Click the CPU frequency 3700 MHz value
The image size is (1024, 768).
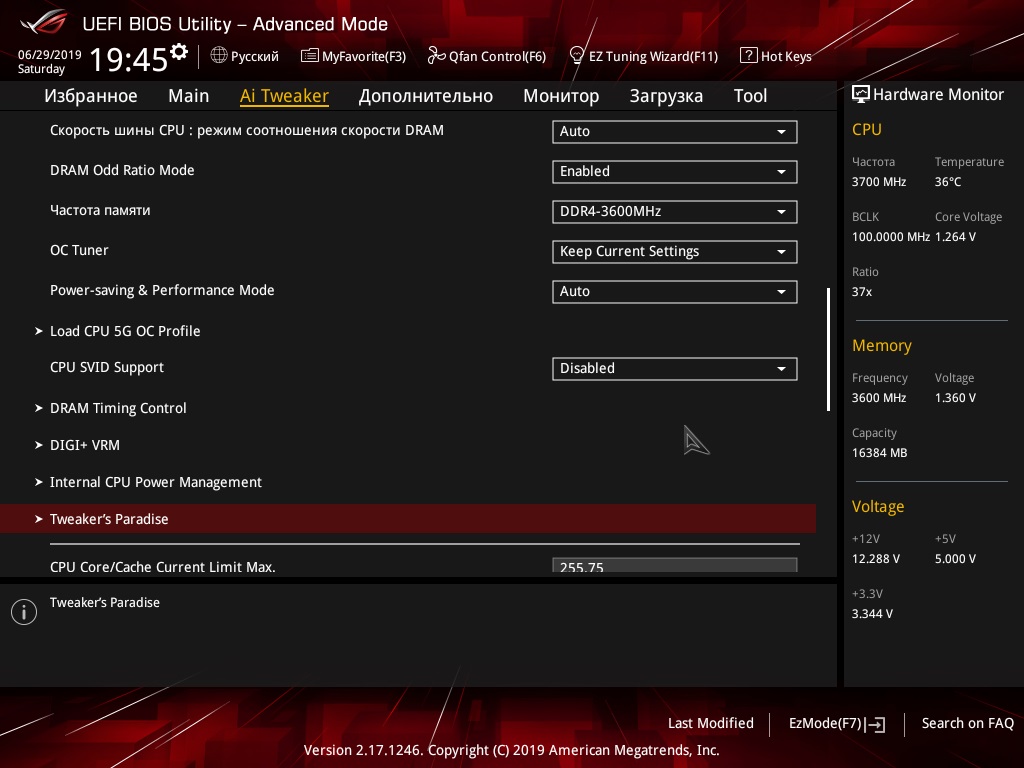(x=879, y=182)
